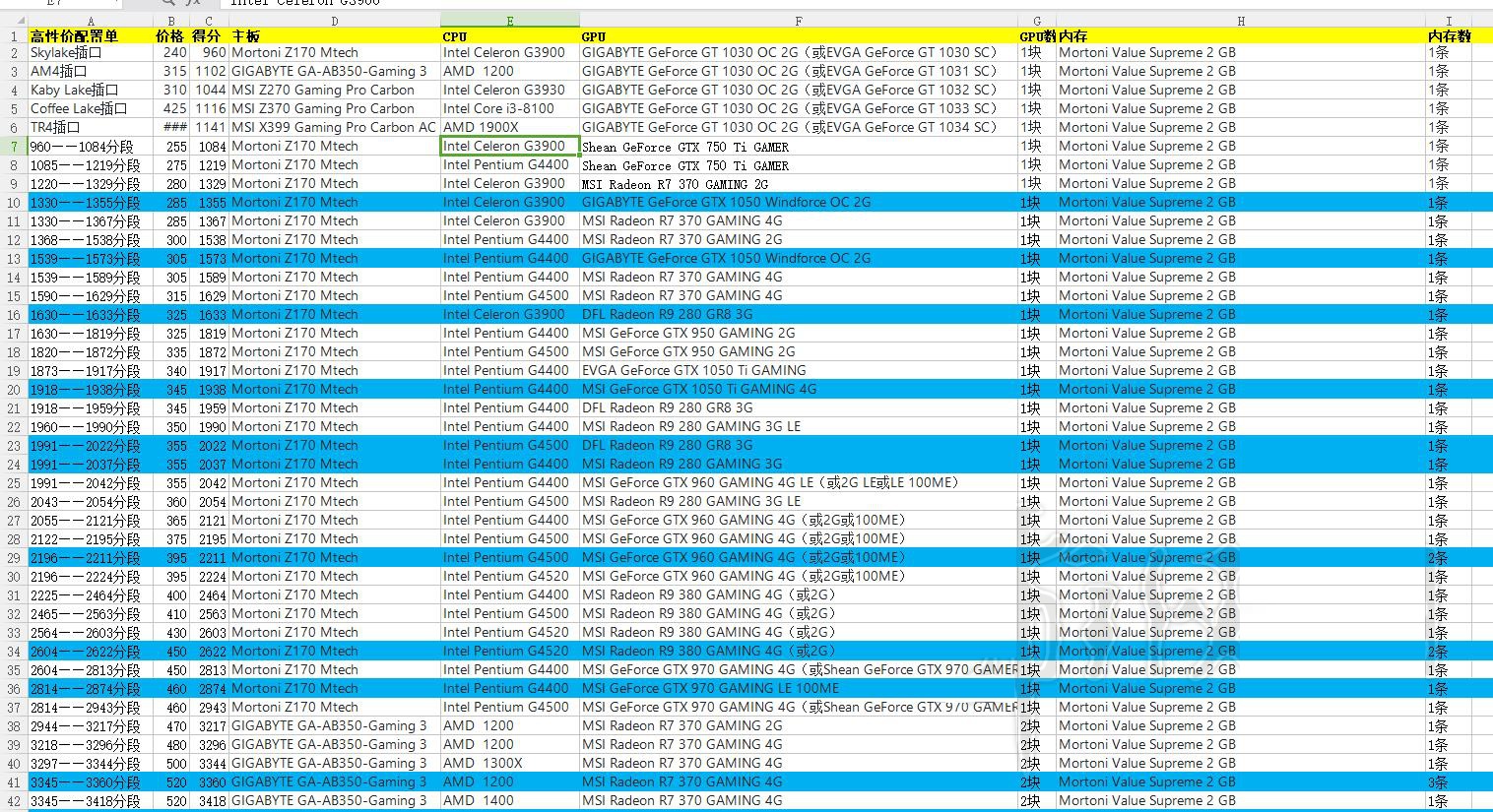Select row 29 header number
1493x812 pixels.
tap(14, 557)
